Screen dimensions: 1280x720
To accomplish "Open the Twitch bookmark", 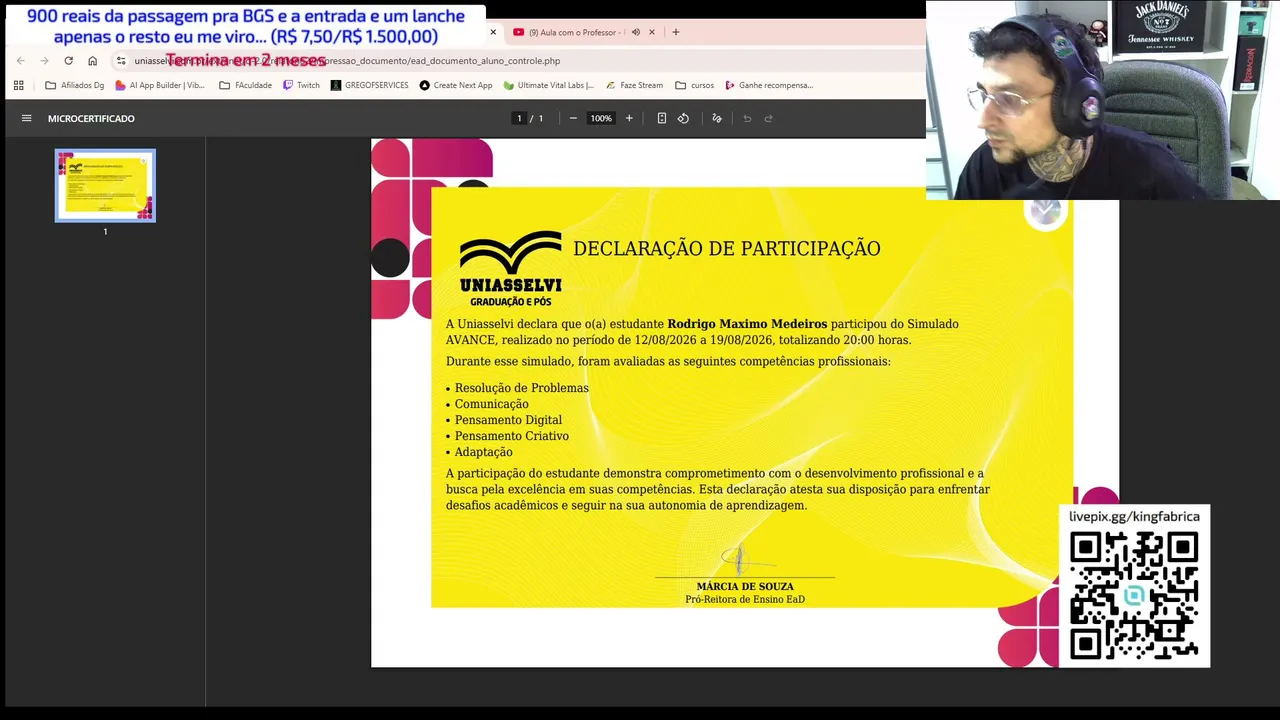I will tap(301, 85).
